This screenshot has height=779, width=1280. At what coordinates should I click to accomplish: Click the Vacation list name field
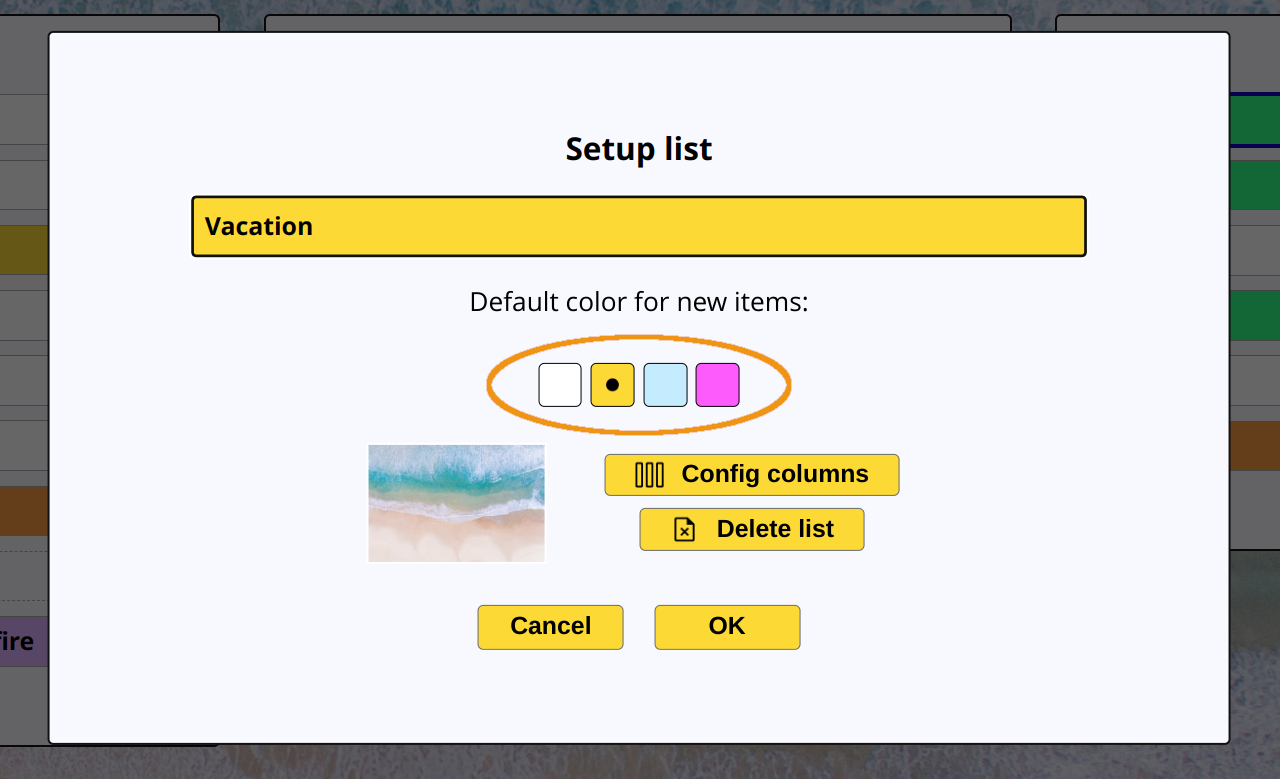[639, 227]
